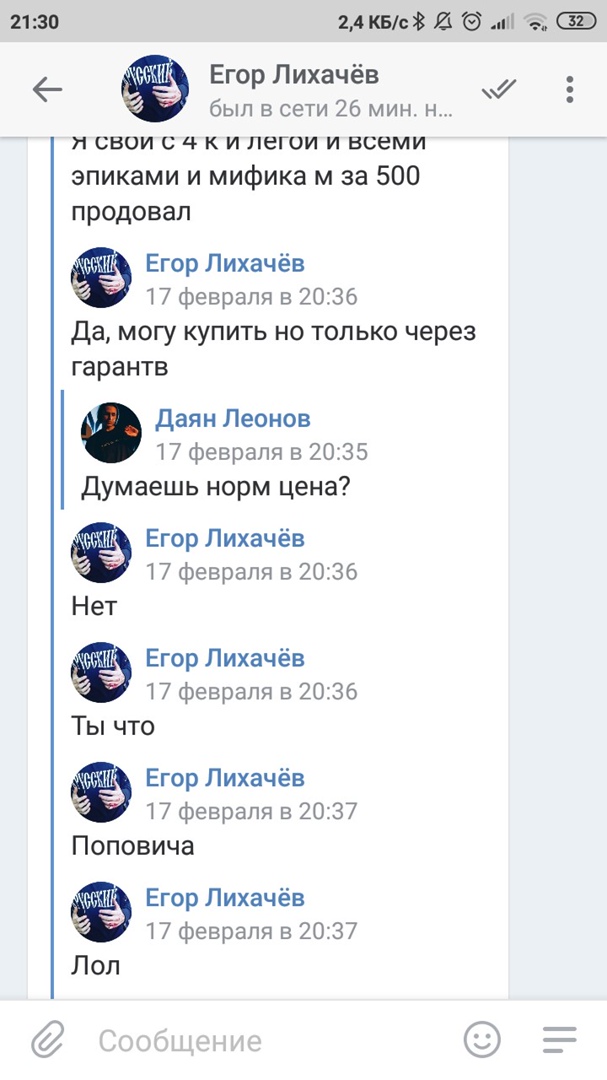The width and height of the screenshot is (607, 1080).
Task: Tap sender name above 'Да, могу купить'
Action: click(x=225, y=264)
